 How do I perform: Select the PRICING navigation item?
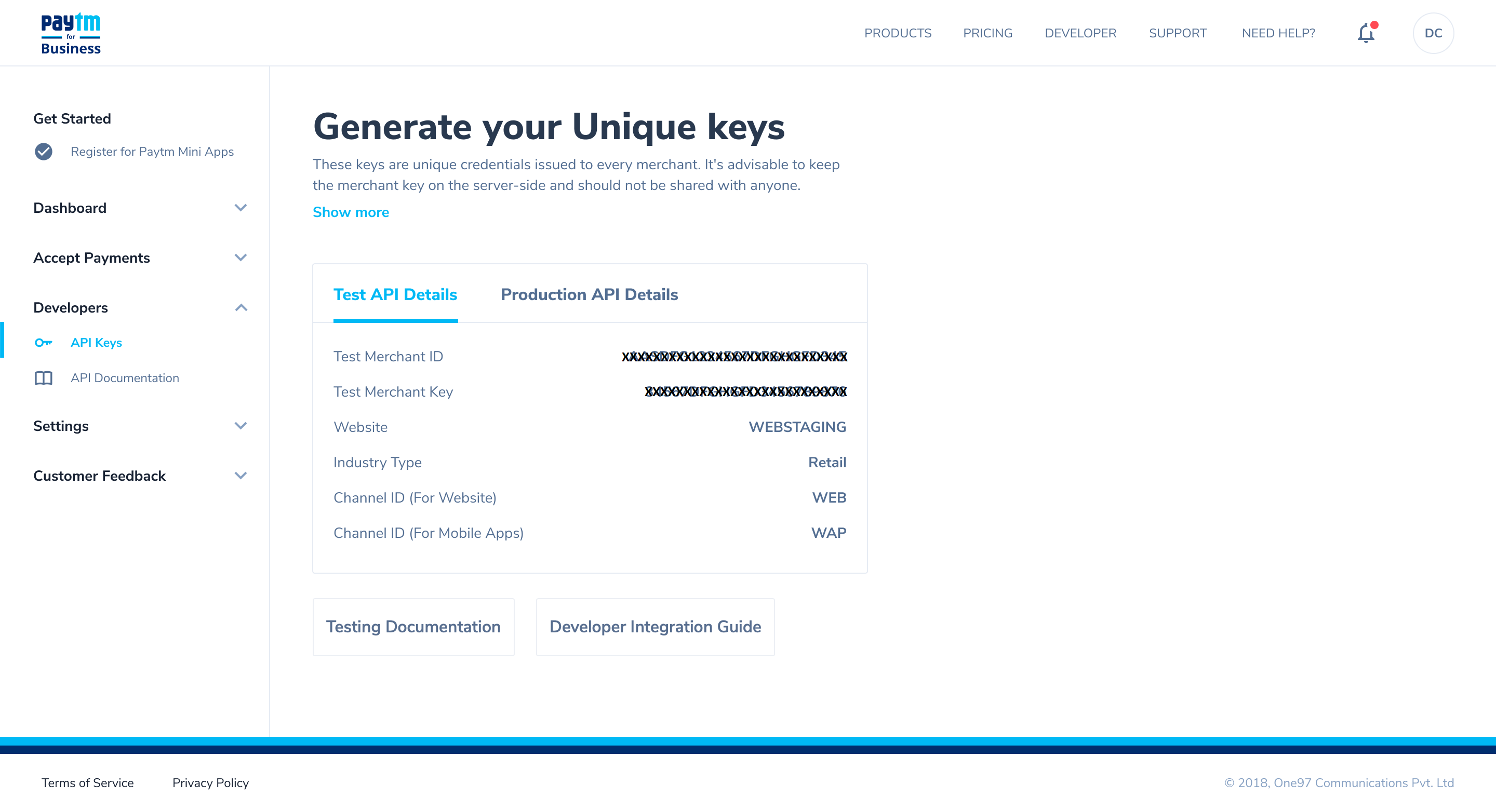[987, 33]
